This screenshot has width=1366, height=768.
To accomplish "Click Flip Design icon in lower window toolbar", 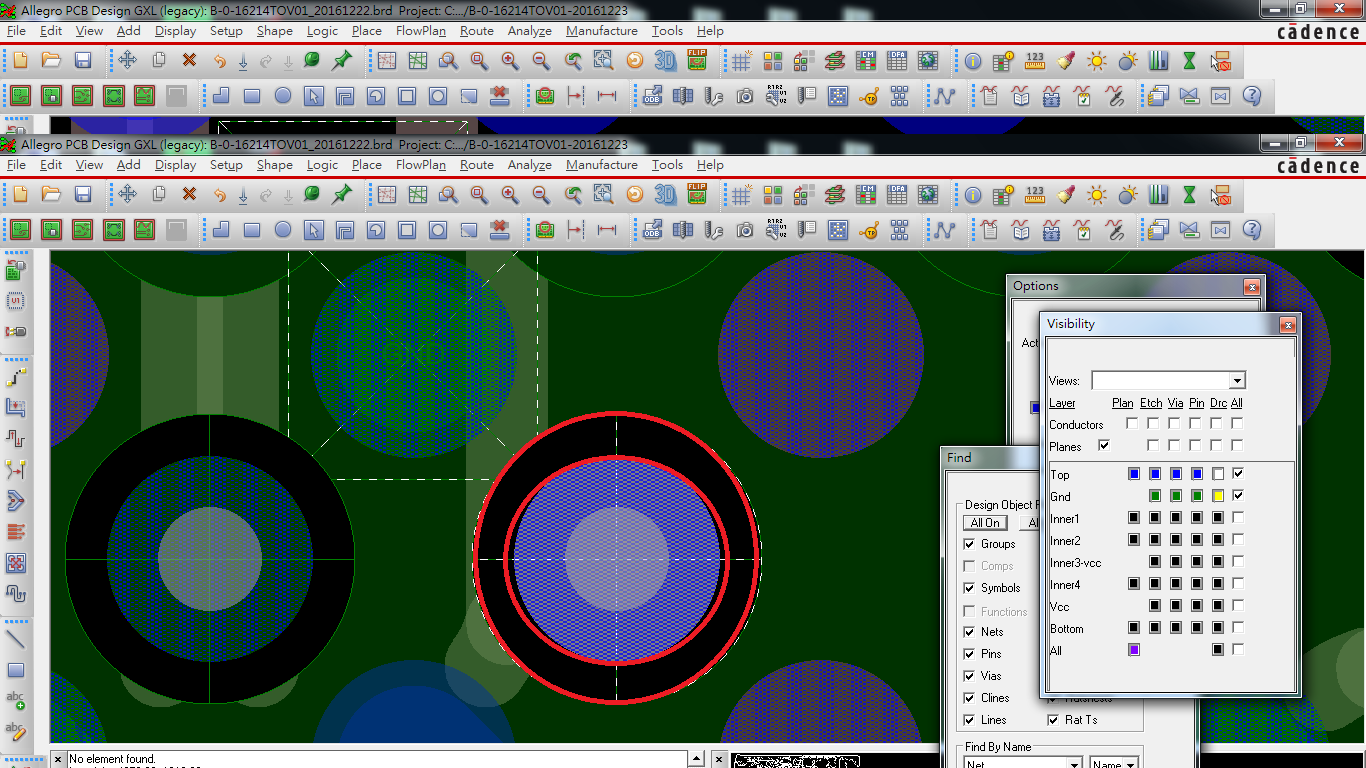I will (697, 195).
